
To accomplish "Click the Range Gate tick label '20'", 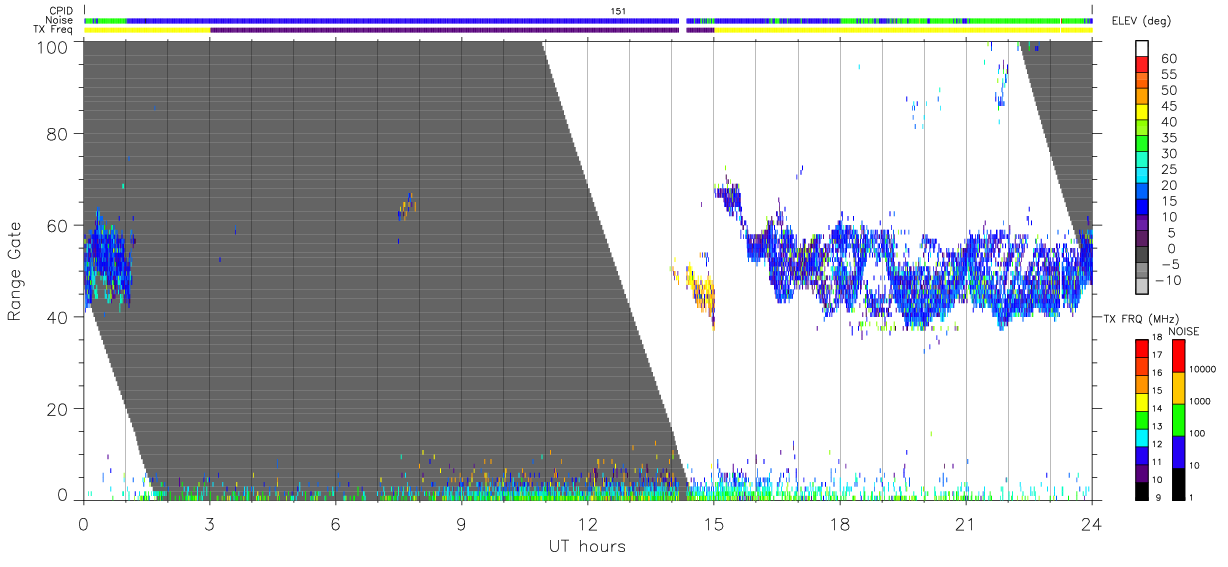I will (x=57, y=409).
